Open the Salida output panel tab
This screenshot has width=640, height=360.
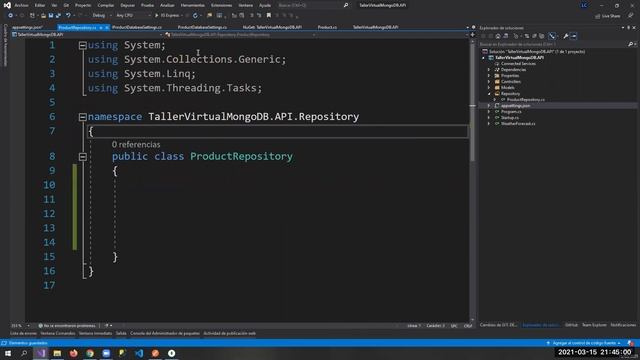coord(121,333)
